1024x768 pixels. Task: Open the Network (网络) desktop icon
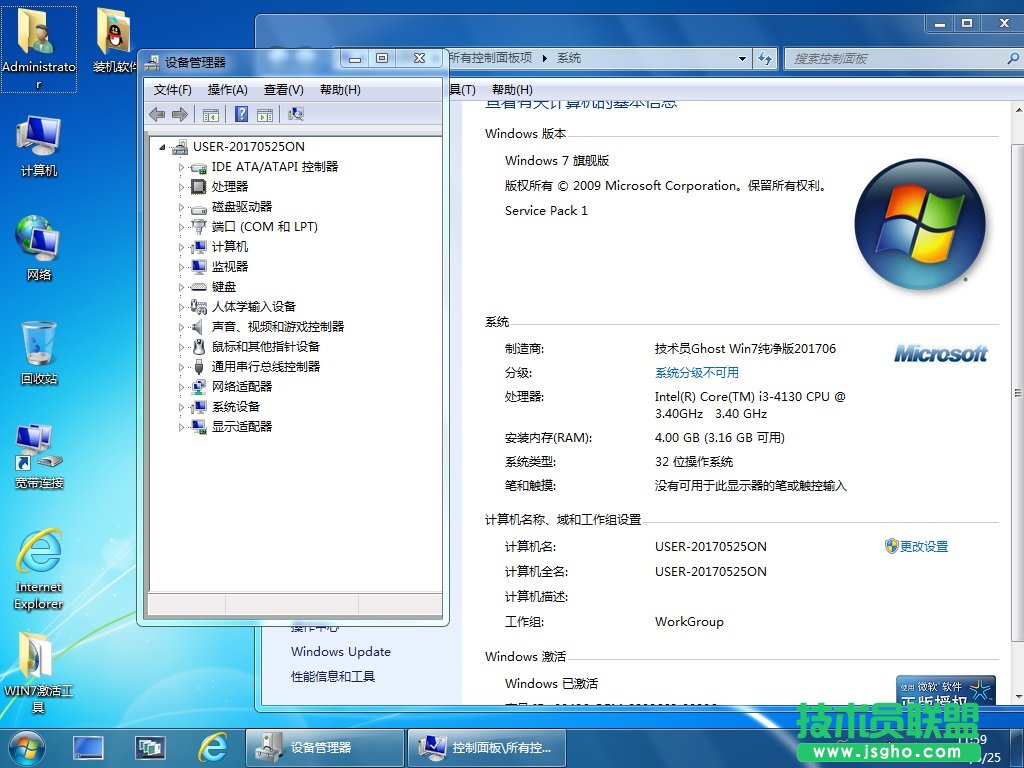39,248
